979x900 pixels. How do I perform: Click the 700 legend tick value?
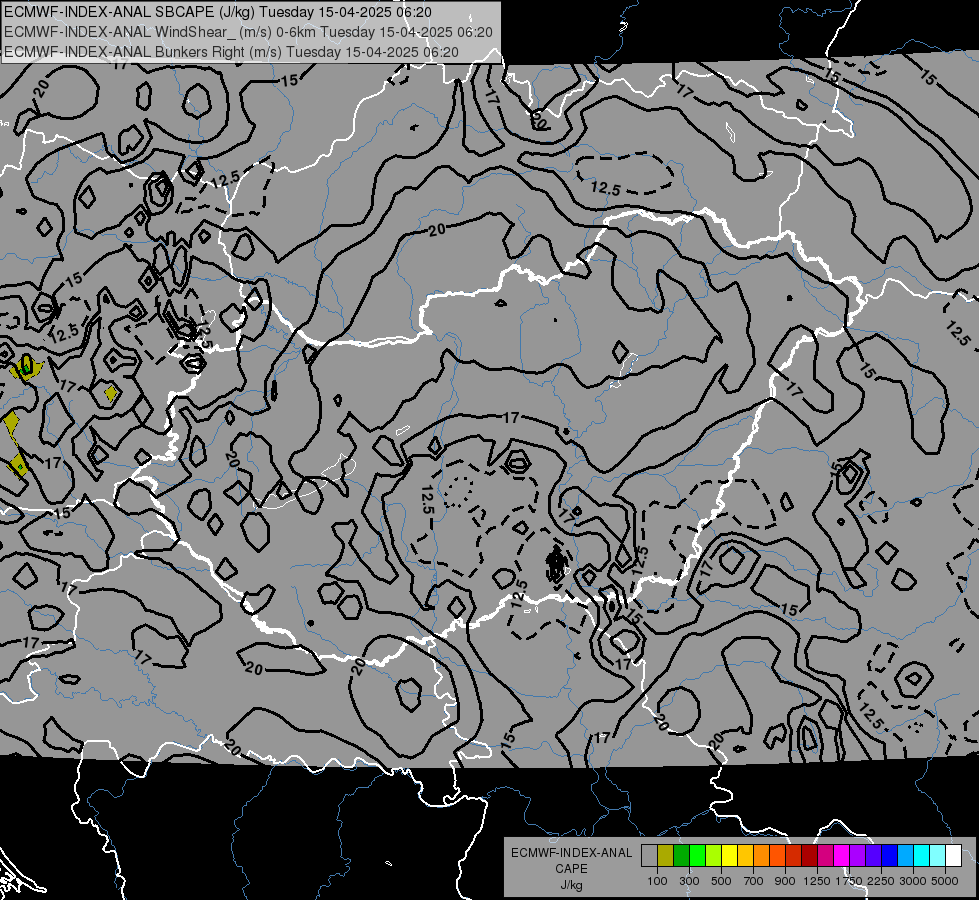754,881
